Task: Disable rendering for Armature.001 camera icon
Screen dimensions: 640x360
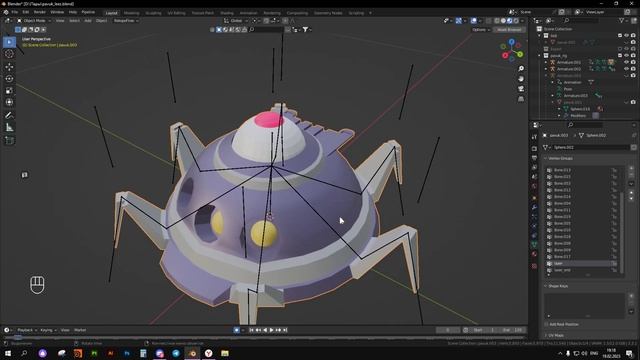Action: tap(633, 62)
